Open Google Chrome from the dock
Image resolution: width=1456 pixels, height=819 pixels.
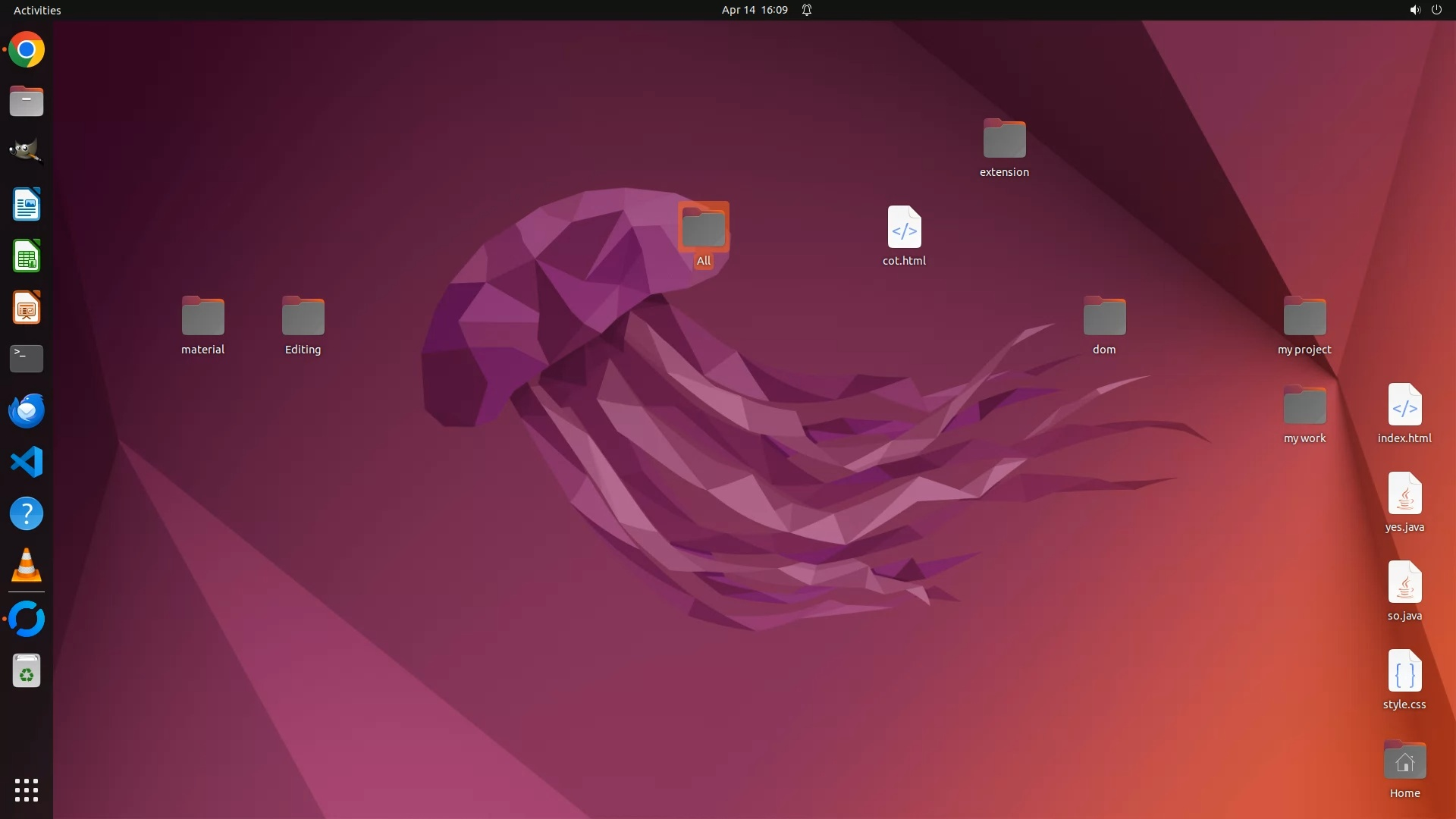[27, 50]
